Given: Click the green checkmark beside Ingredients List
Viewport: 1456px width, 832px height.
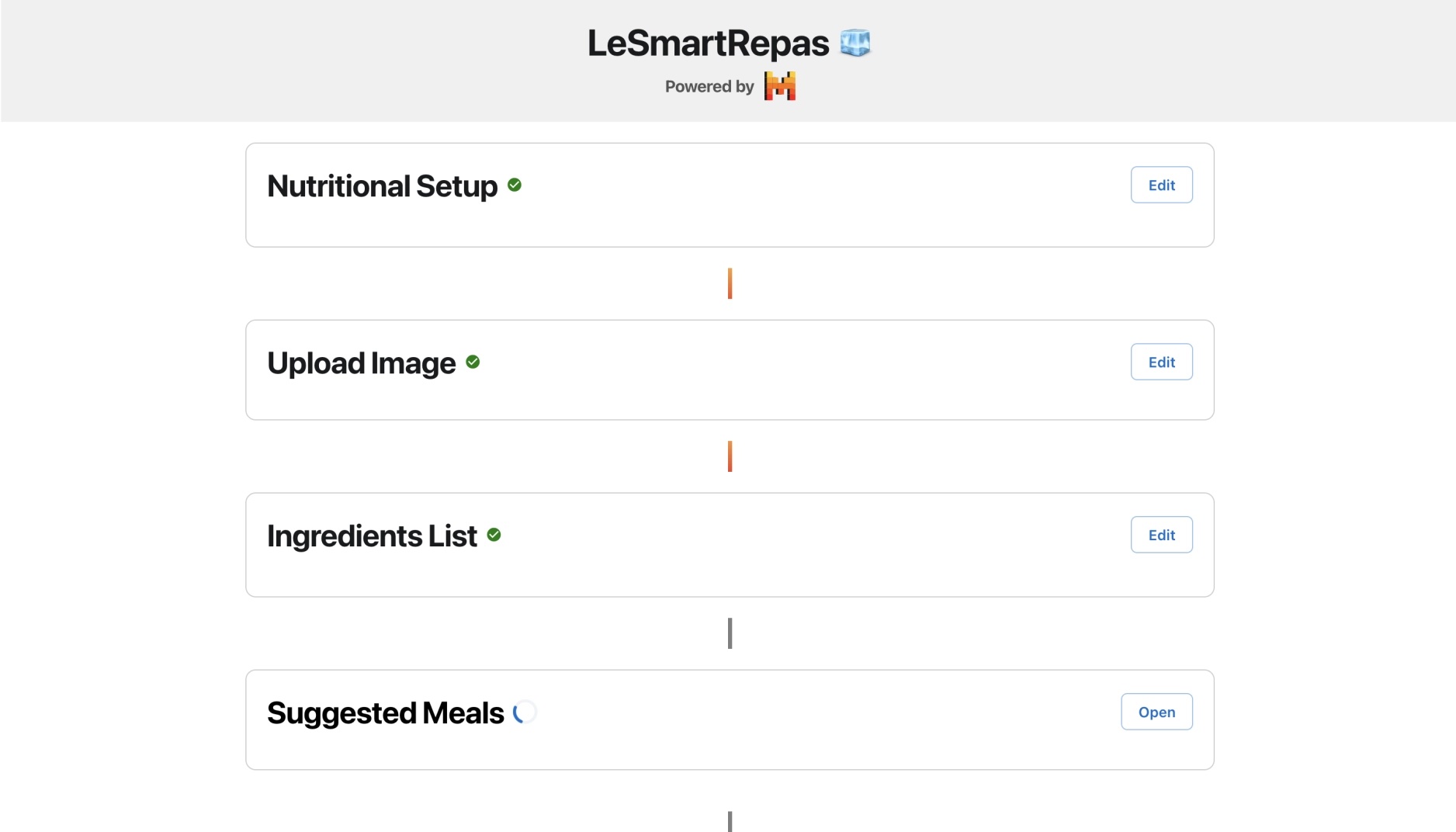Looking at the screenshot, I should 494,535.
